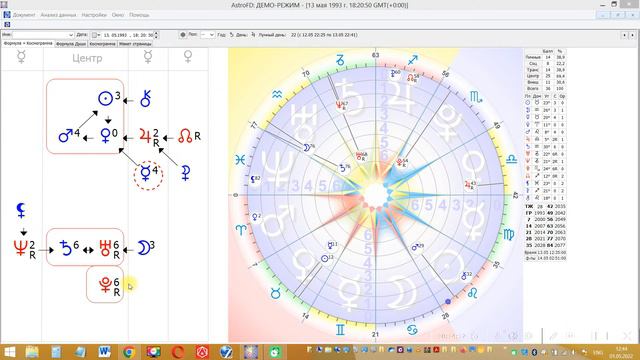The width and height of the screenshot is (640, 360).
Task: Click the small icon below the menu bar
Action: (x=7, y=24)
